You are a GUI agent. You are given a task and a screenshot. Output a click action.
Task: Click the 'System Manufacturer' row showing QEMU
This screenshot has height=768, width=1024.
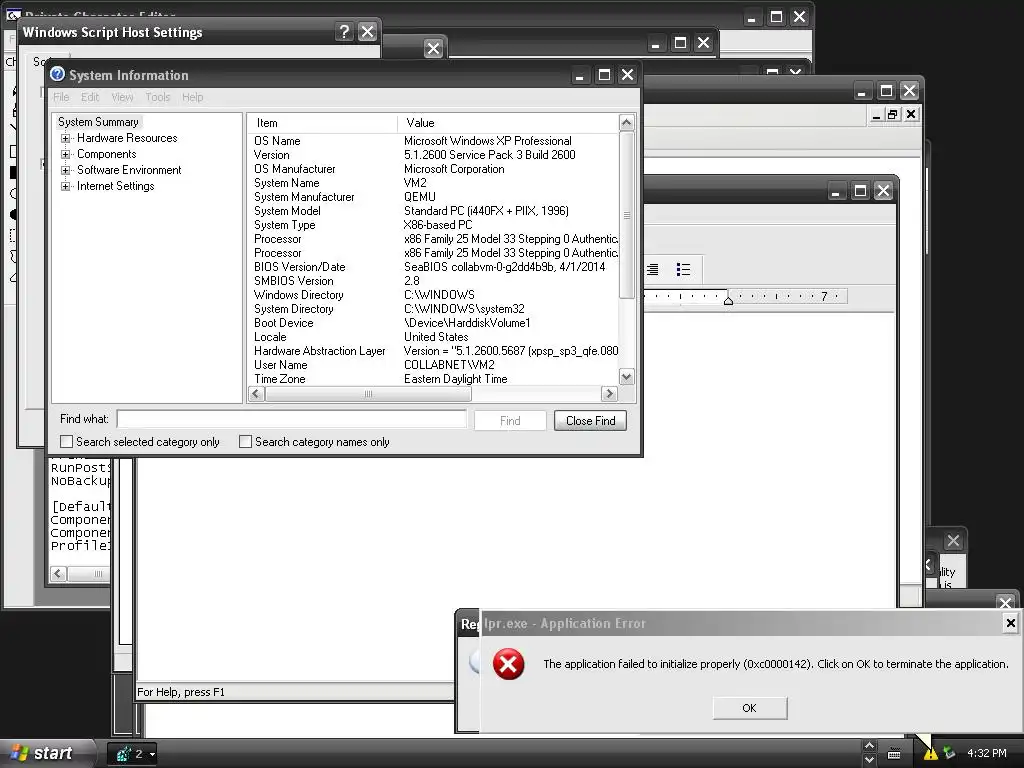click(x=434, y=197)
